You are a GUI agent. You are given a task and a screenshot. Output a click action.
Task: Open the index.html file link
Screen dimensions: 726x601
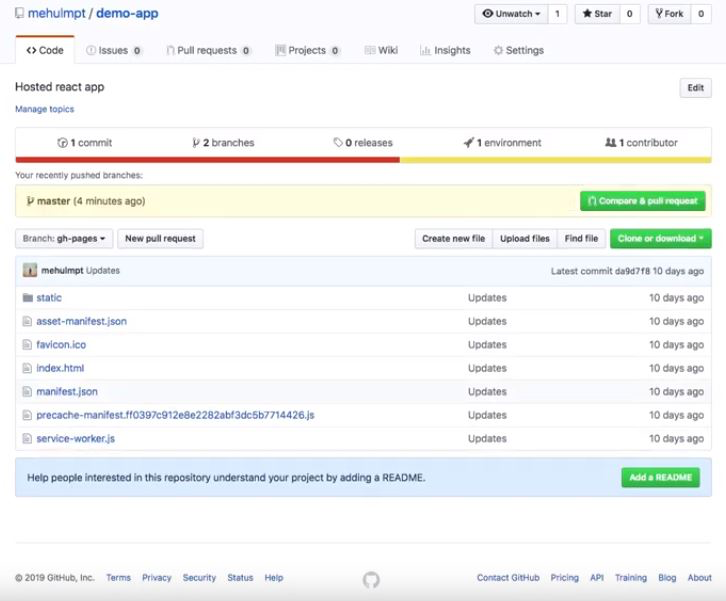pos(60,368)
